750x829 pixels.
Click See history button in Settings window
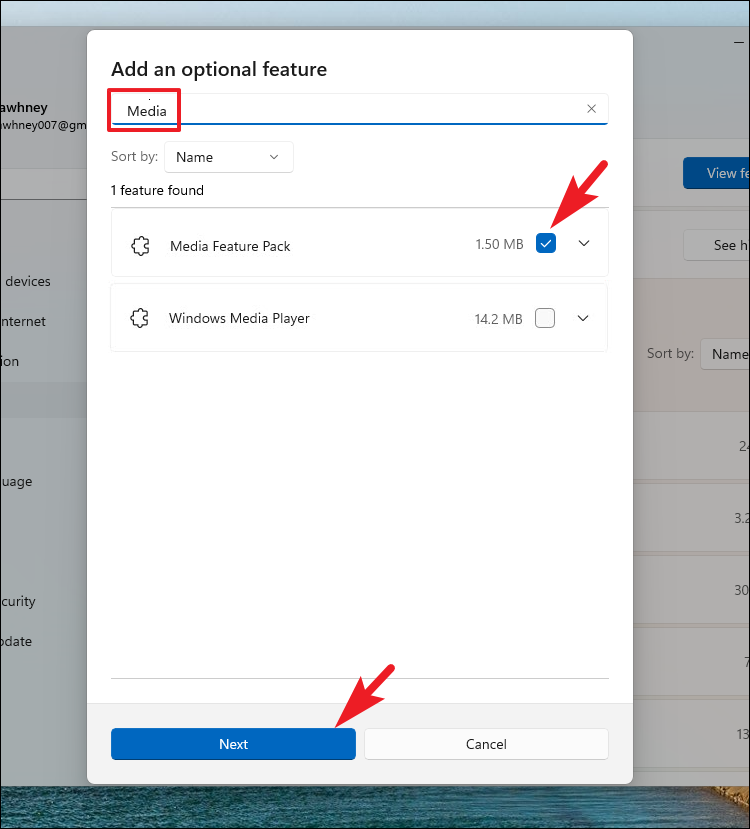tap(716, 245)
